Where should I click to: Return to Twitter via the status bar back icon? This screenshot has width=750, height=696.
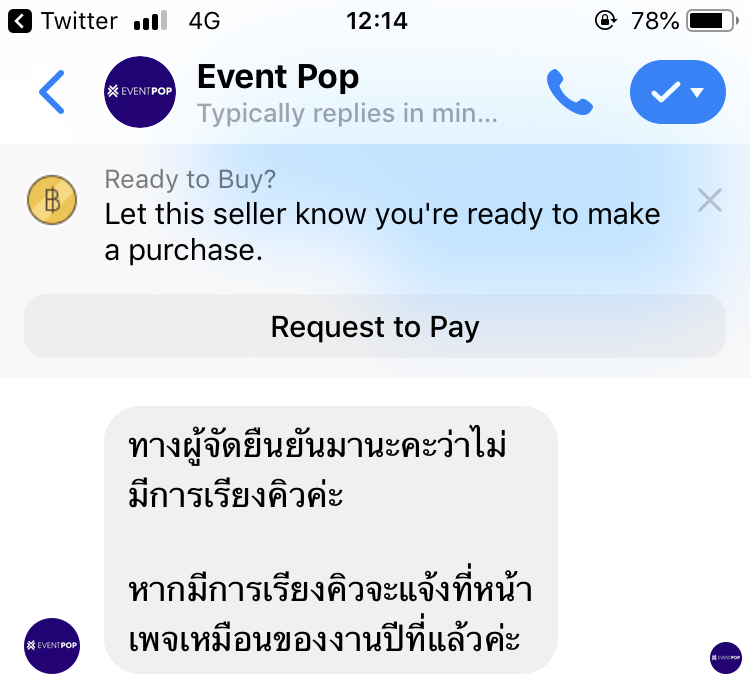[20, 21]
